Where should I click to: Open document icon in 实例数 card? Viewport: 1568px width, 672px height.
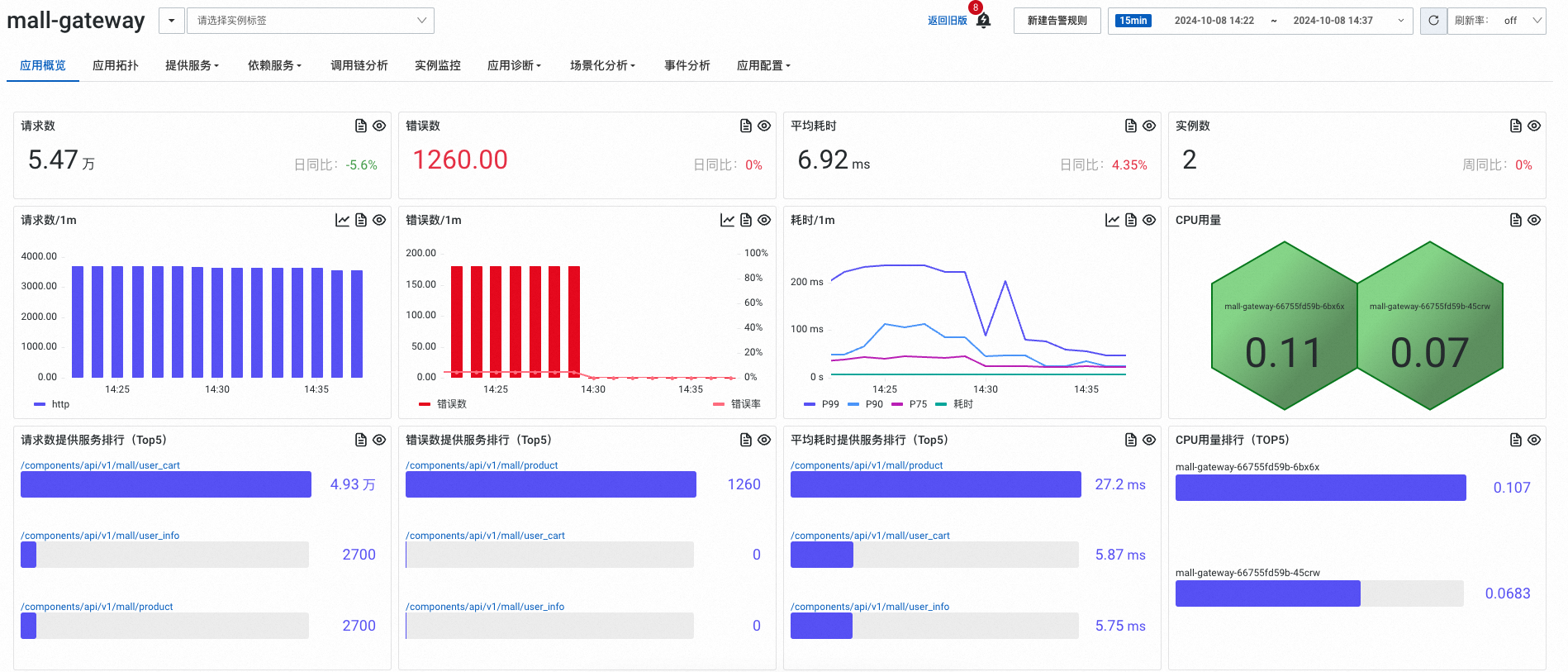coord(1516,126)
